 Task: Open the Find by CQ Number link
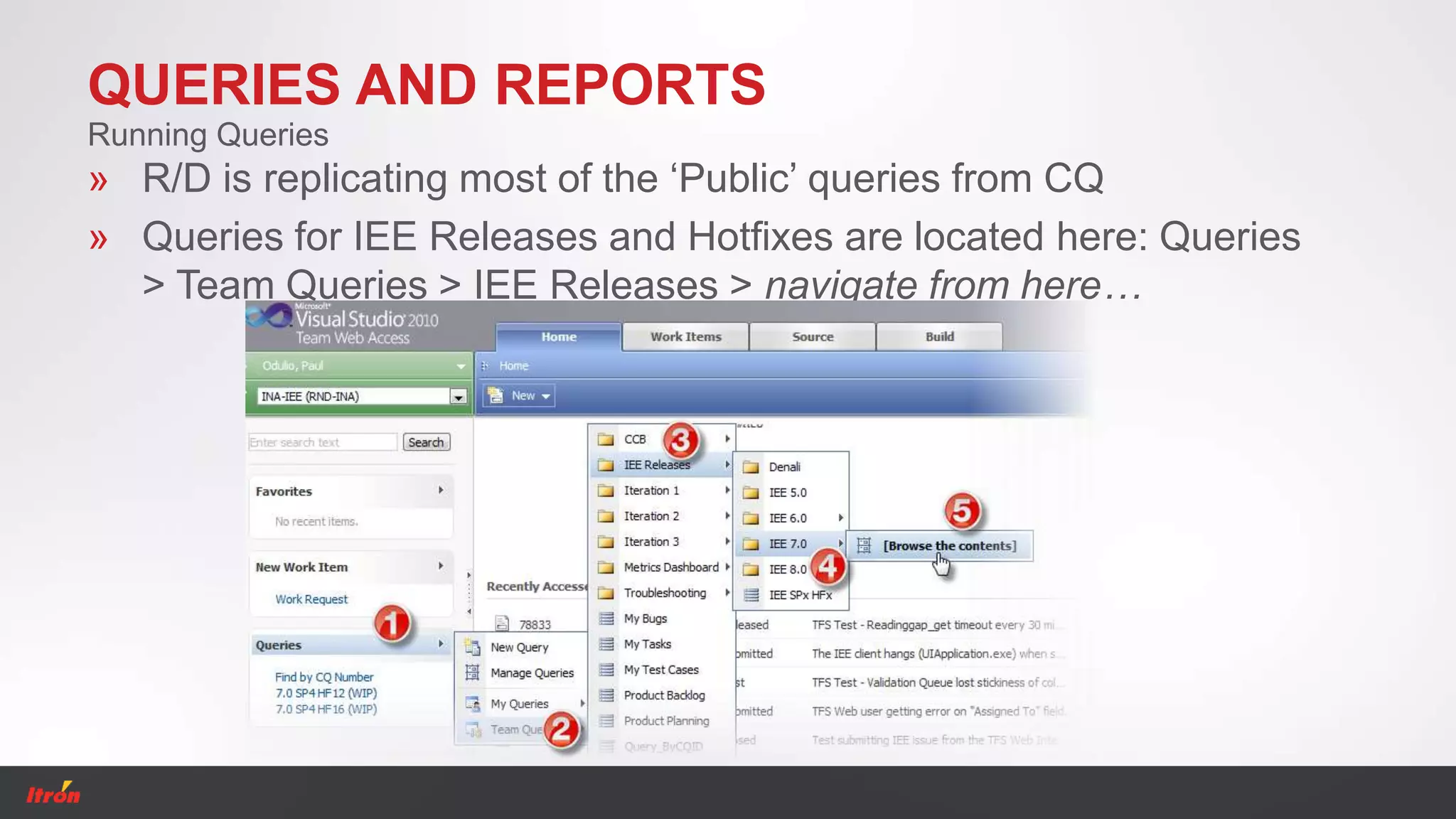pyautogui.click(x=324, y=677)
